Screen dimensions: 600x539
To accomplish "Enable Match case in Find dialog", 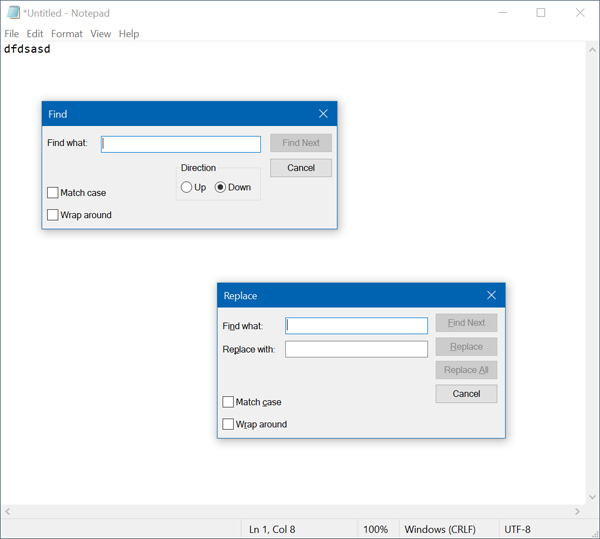I will click(x=53, y=193).
